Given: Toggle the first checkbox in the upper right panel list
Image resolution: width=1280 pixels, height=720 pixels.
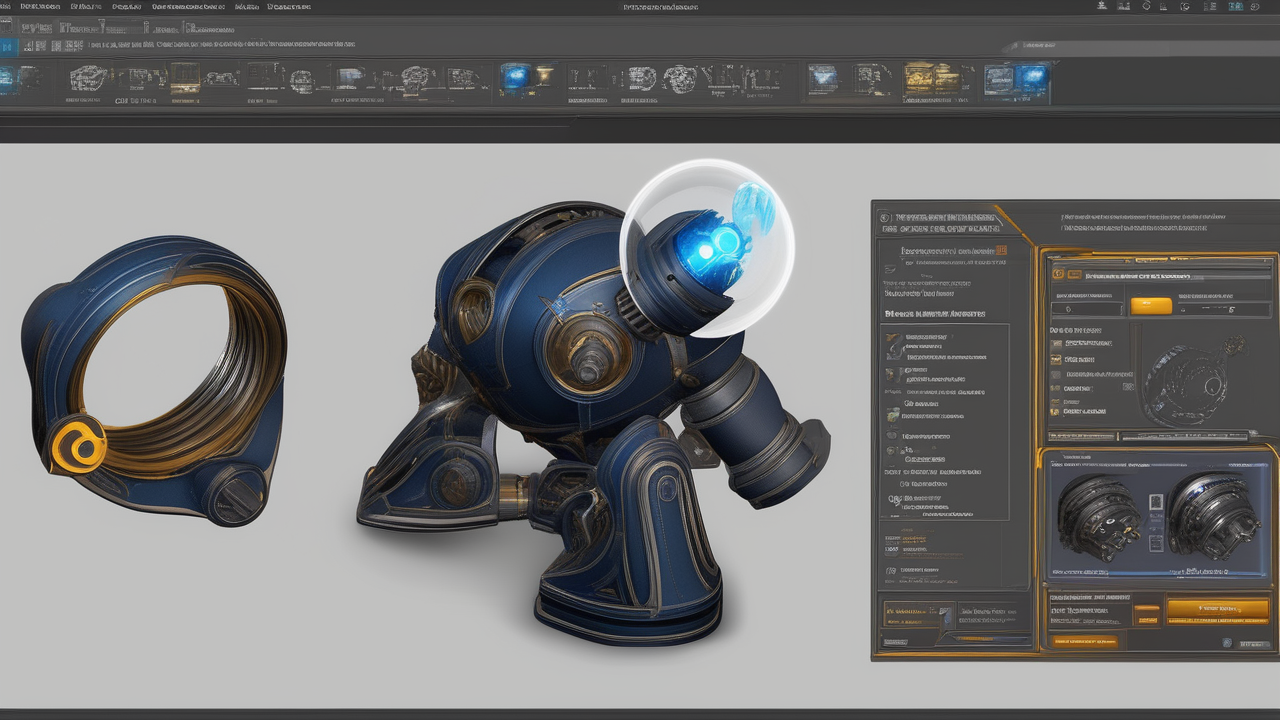Looking at the screenshot, I should pyautogui.click(x=1055, y=345).
